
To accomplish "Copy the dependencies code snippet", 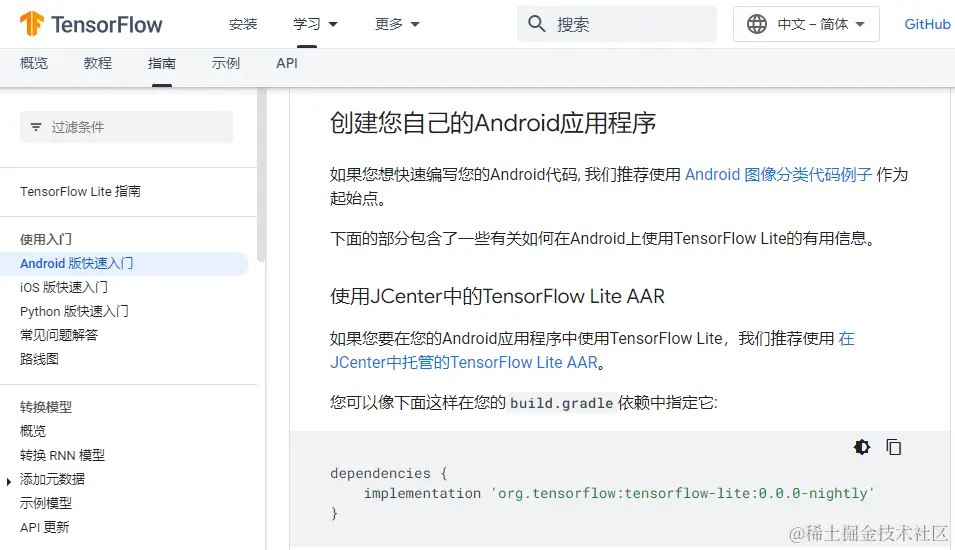I will [893, 447].
